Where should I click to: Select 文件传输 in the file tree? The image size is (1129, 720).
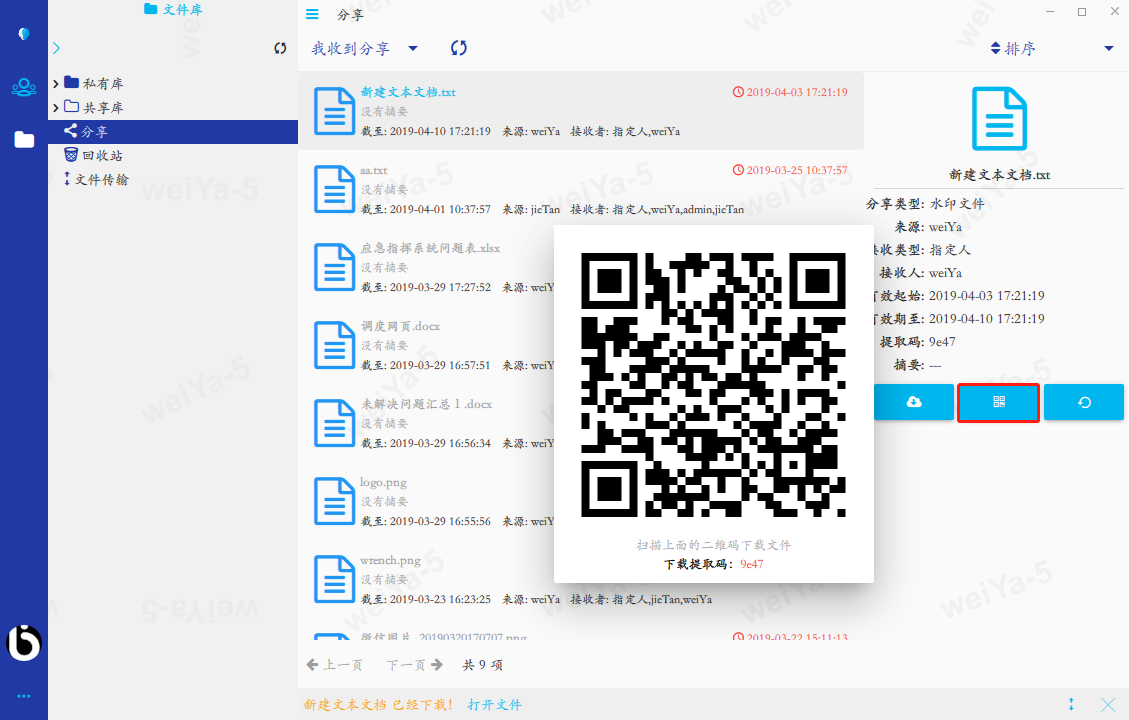102,180
